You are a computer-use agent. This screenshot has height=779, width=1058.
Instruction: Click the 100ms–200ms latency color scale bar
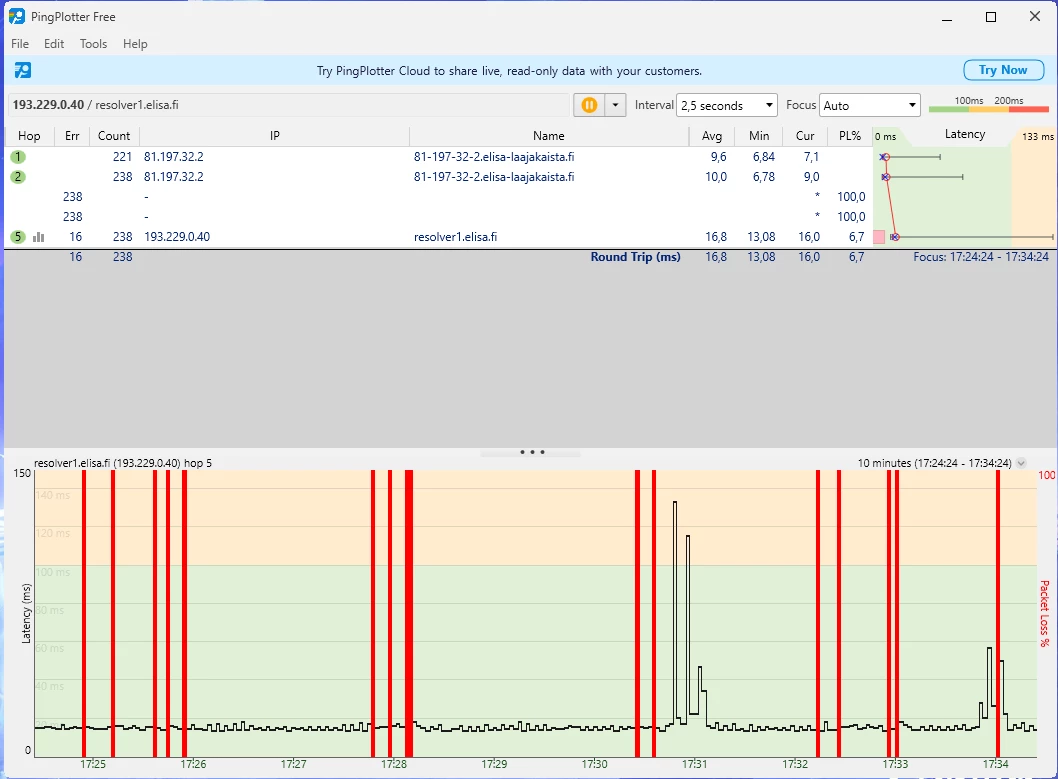click(x=988, y=109)
